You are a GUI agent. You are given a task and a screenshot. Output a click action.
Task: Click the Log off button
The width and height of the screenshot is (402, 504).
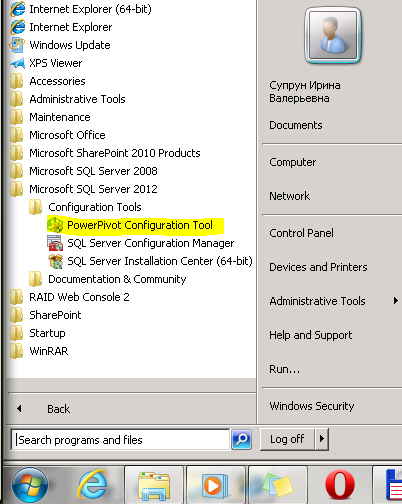pyautogui.click(x=287, y=439)
